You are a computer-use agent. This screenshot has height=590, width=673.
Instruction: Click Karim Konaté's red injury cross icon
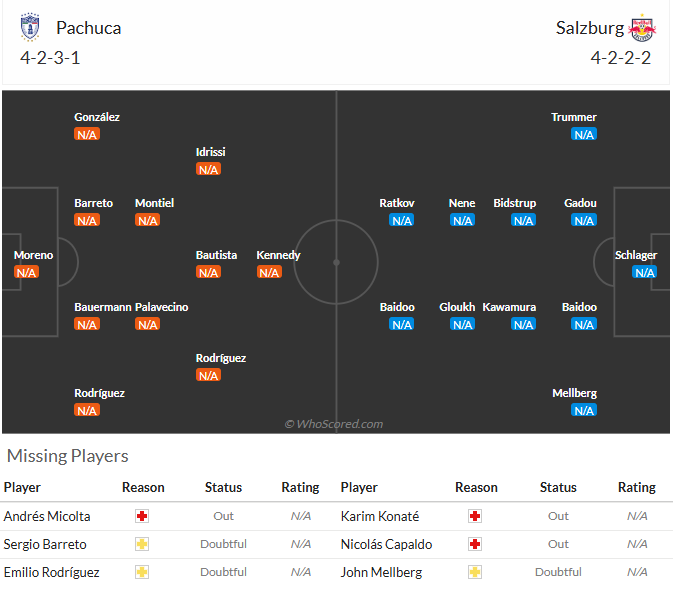(x=475, y=516)
